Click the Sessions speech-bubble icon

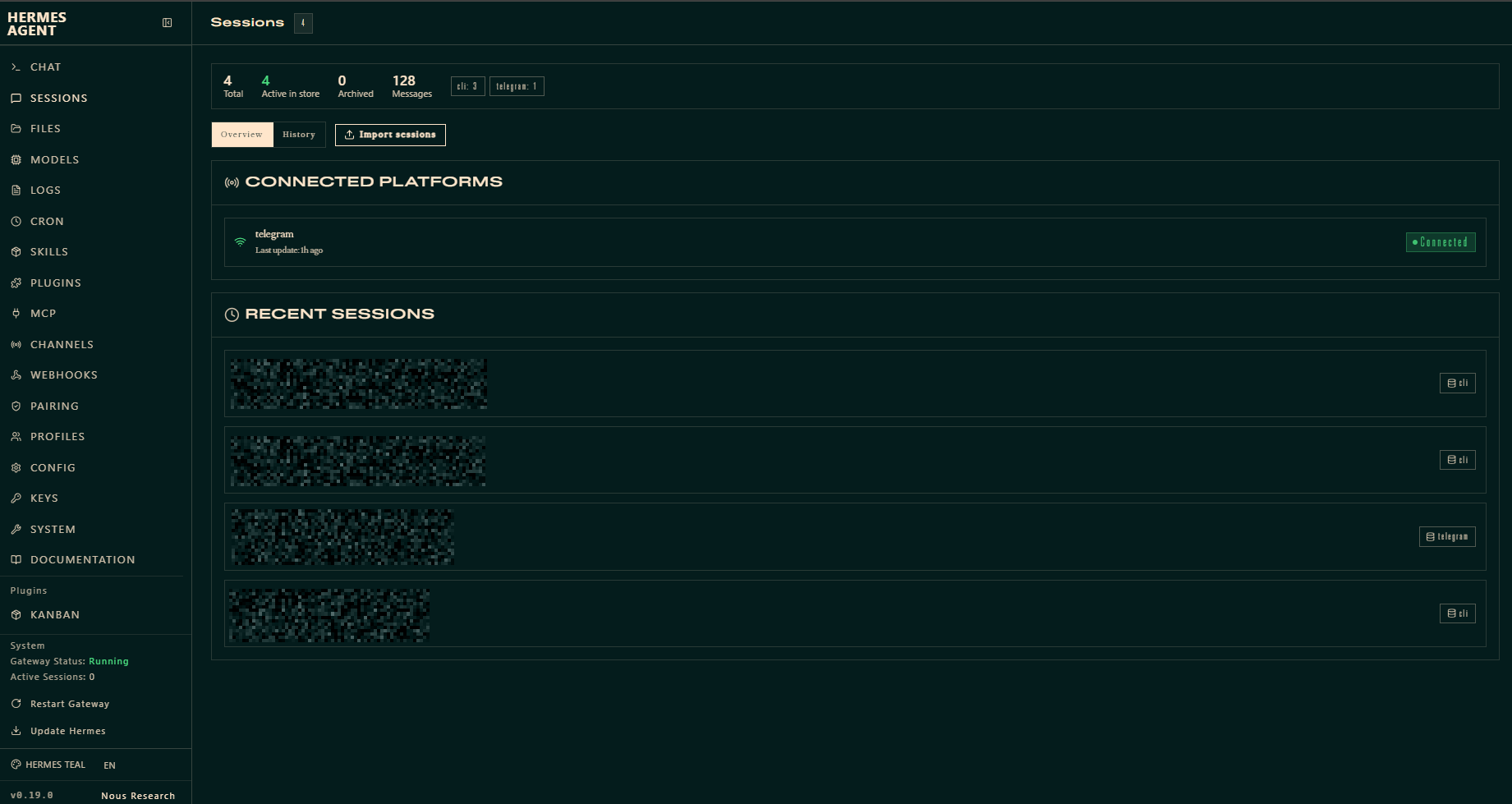(16, 98)
